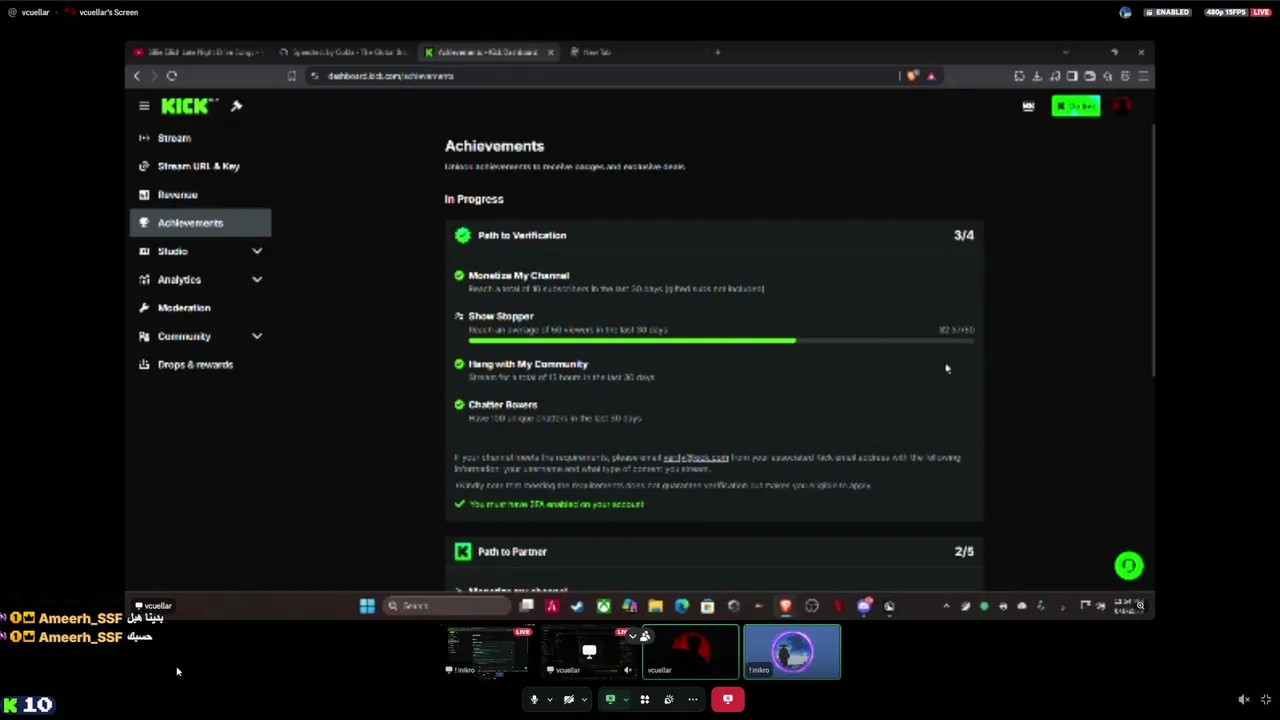Go back in the browser
This screenshot has width=1280, height=720.
point(137,76)
